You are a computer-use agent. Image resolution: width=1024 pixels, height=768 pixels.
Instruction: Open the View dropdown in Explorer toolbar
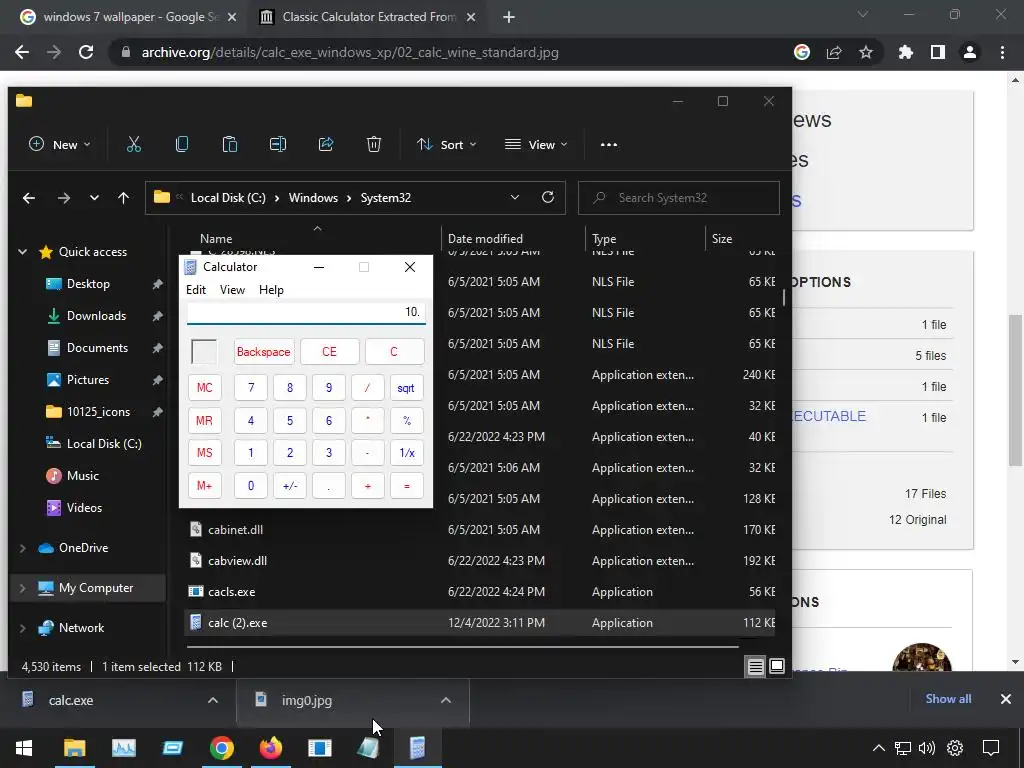(536, 144)
